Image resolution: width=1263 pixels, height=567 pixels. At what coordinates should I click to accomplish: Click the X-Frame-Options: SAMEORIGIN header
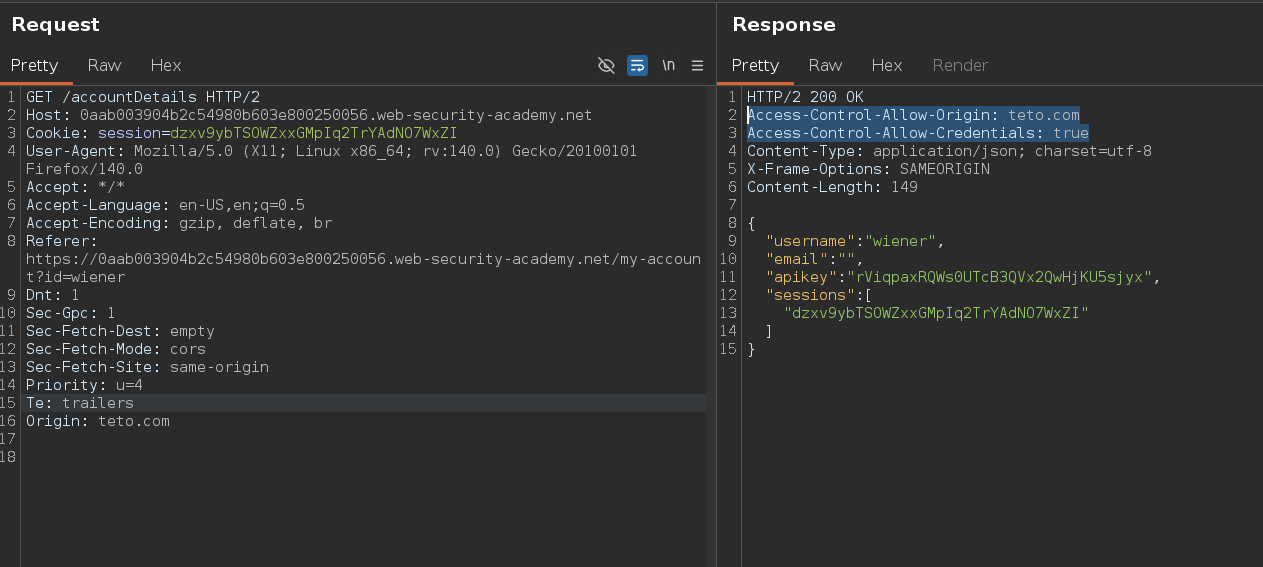tap(868, 169)
